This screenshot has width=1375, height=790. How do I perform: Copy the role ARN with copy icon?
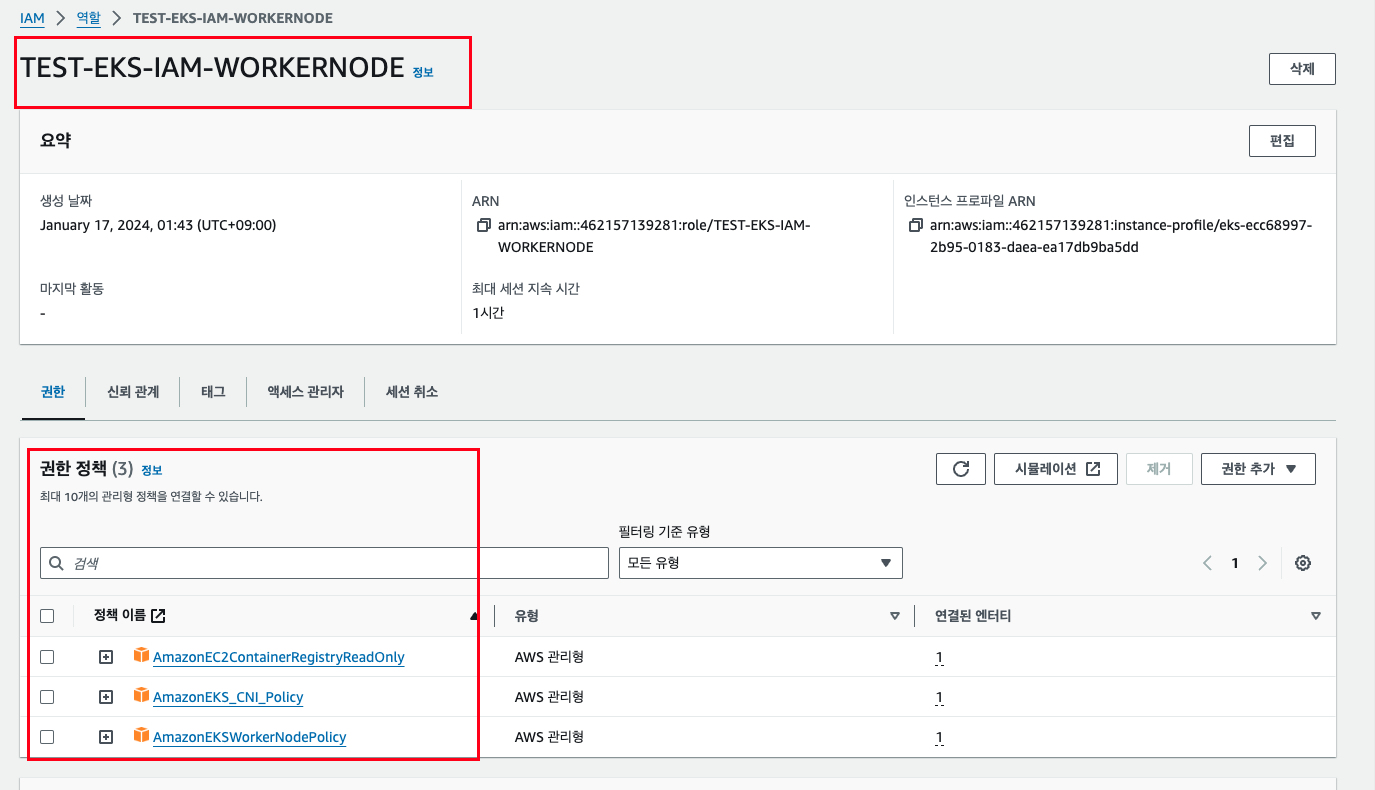484,226
